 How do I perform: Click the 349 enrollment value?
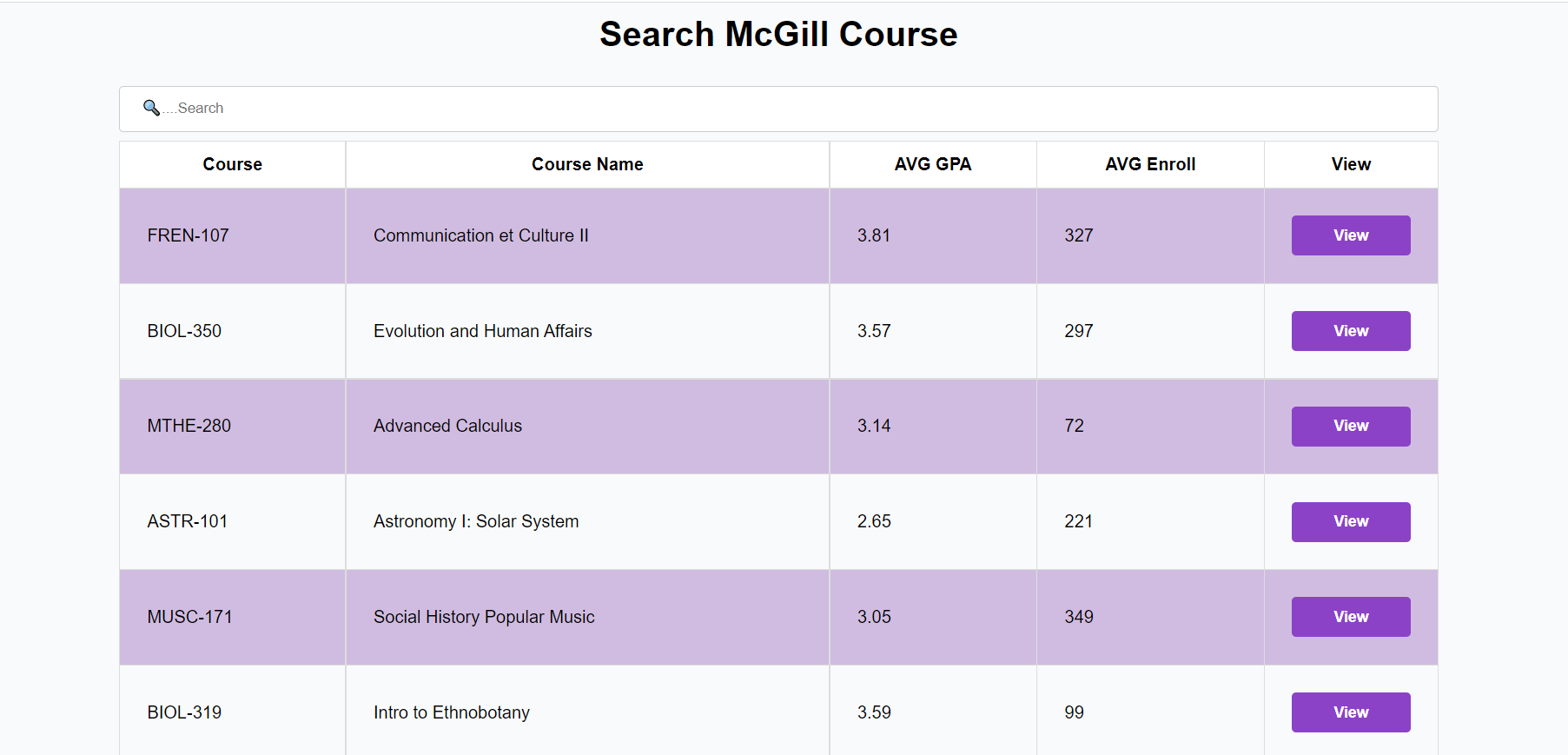click(1078, 617)
